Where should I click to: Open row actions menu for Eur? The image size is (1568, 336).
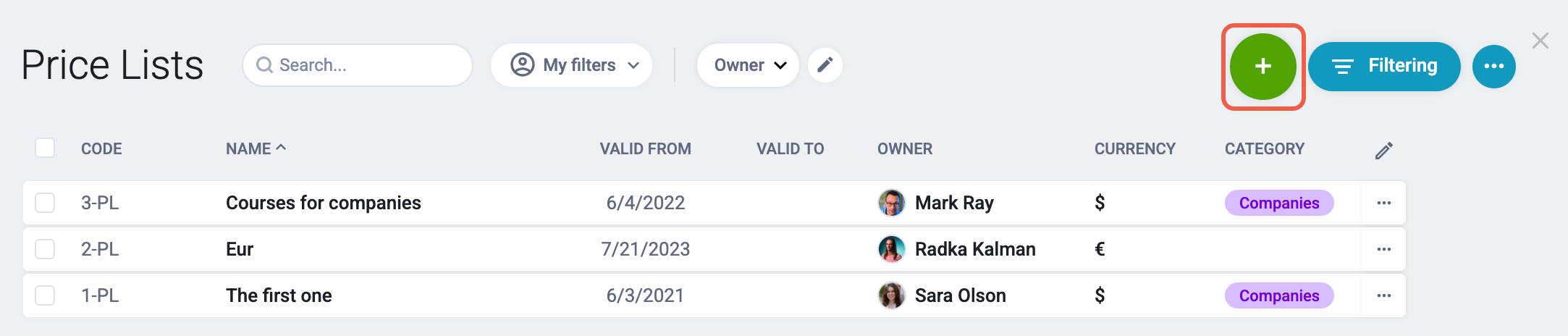point(1384,249)
